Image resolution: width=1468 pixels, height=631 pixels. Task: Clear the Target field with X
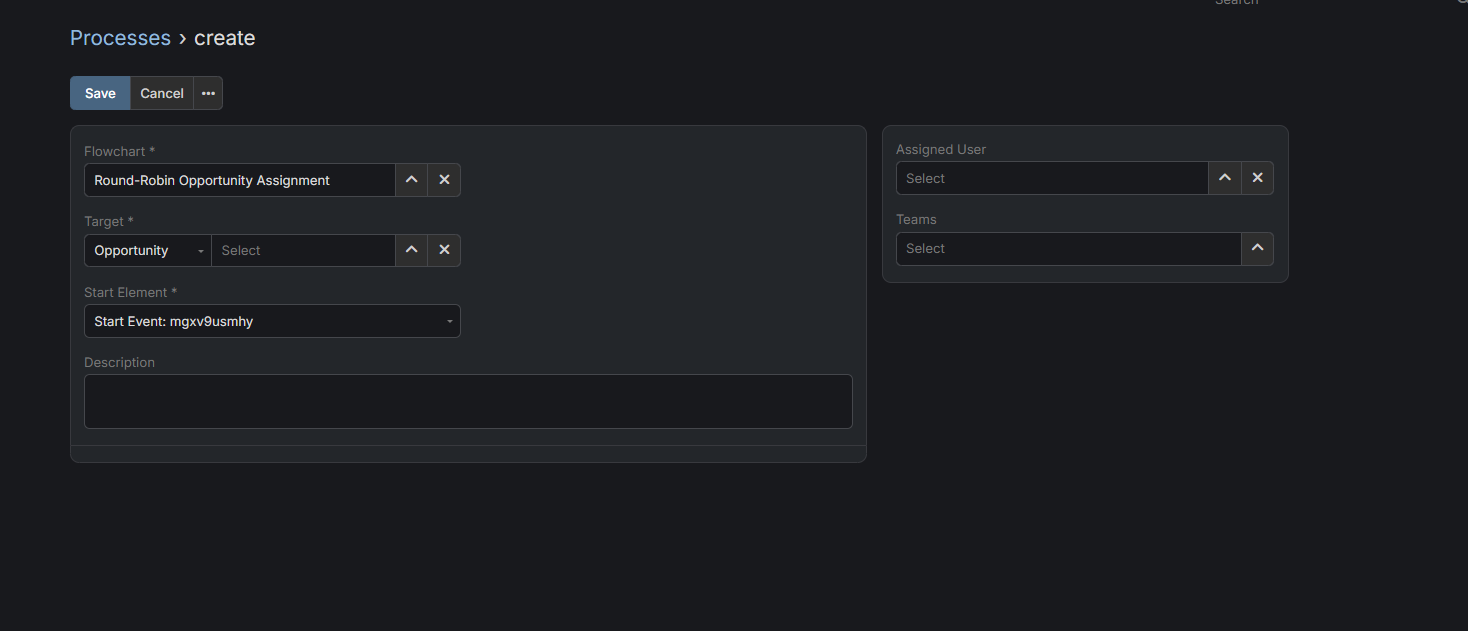click(x=444, y=250)
